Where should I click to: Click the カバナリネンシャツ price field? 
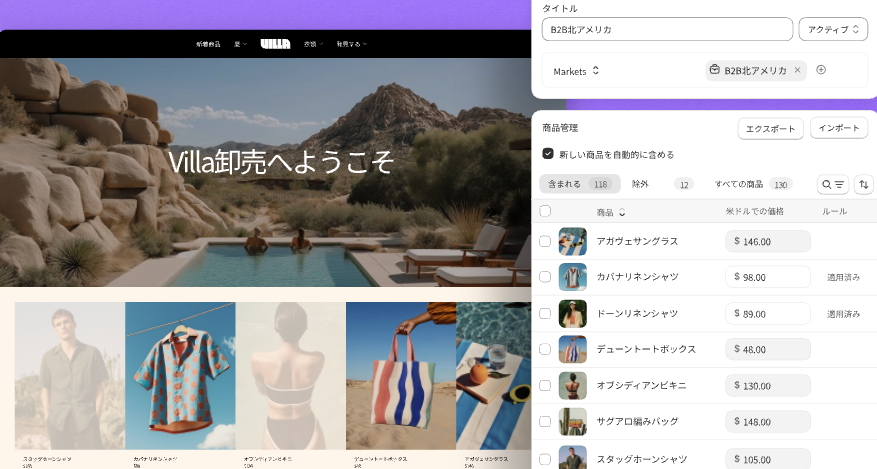(767, 277)
